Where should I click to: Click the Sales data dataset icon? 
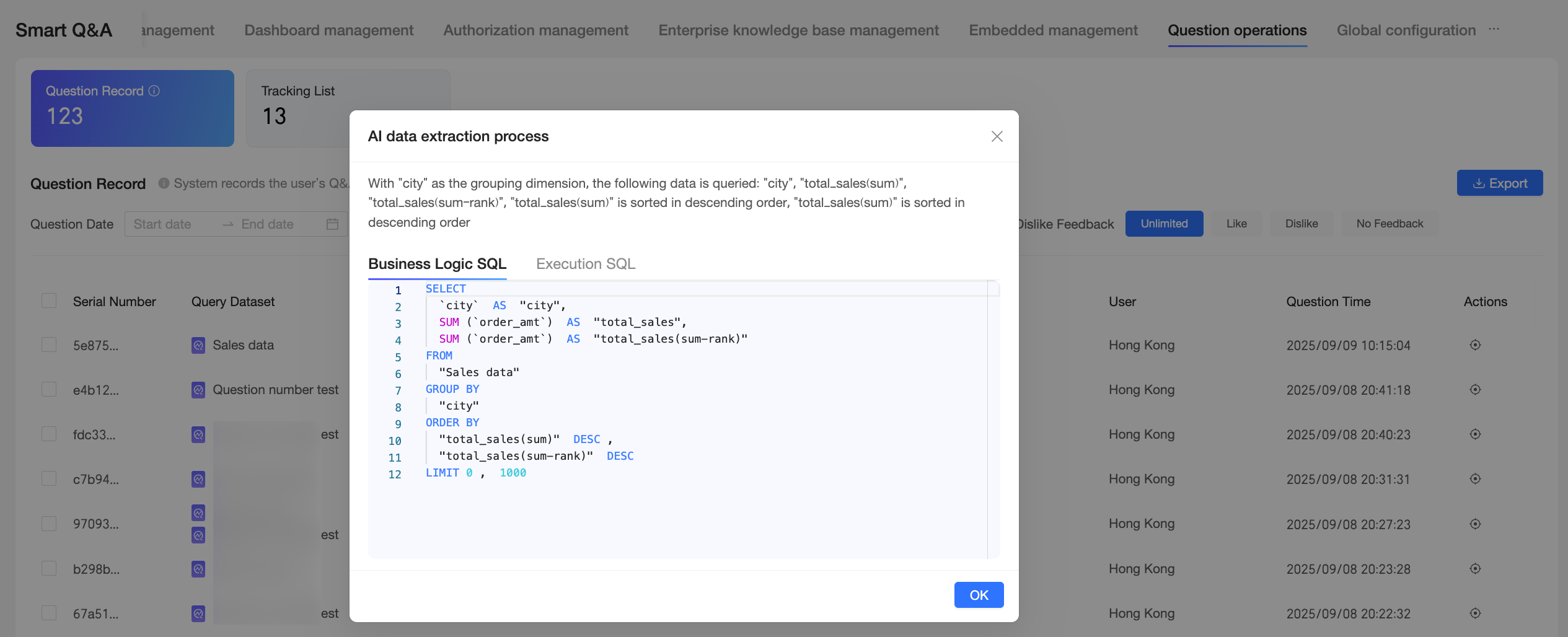point(198,345)
